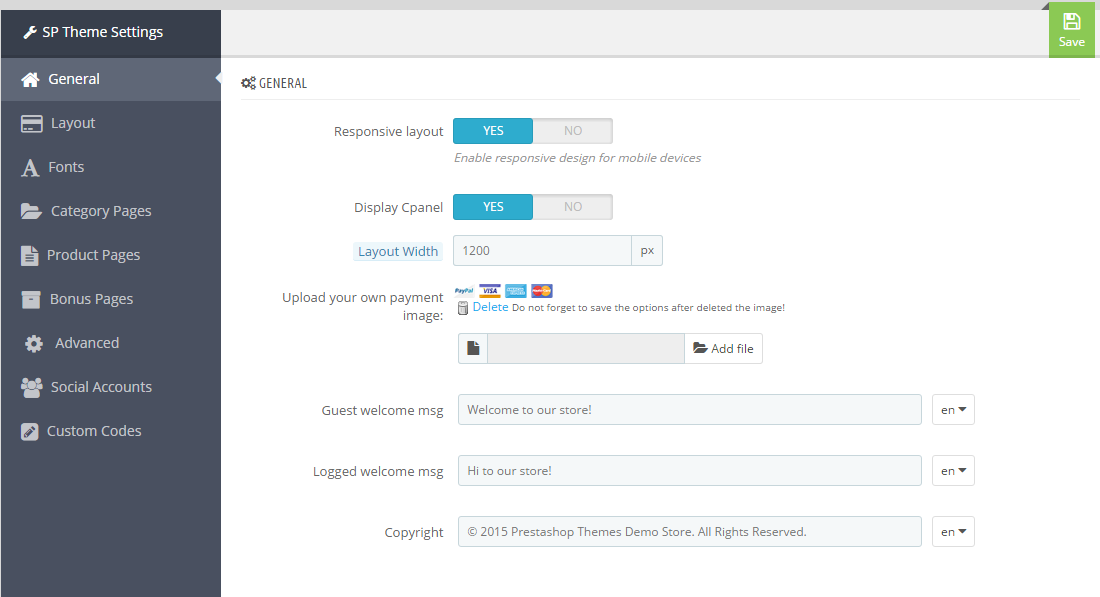Click the Advanced gear icon
The width and height of the screenshot is (1100, 597).
tap(34, 343)
